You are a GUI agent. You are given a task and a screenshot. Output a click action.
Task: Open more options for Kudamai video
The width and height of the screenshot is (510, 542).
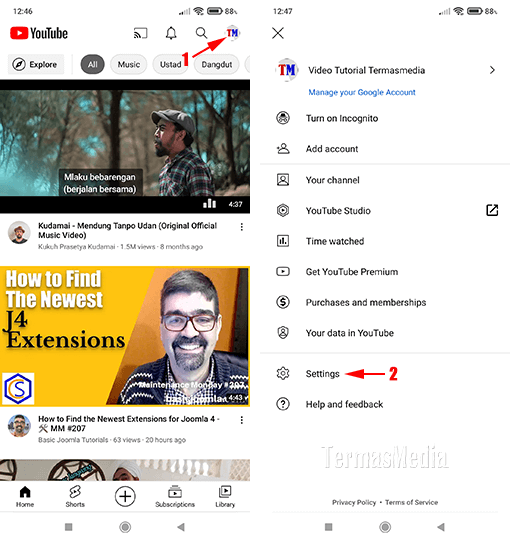242,227
